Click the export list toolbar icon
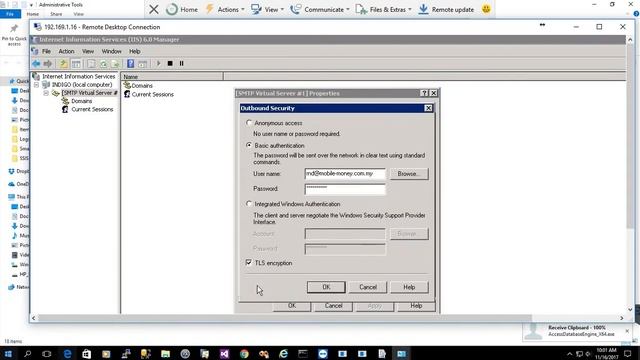 pos(115,64)
